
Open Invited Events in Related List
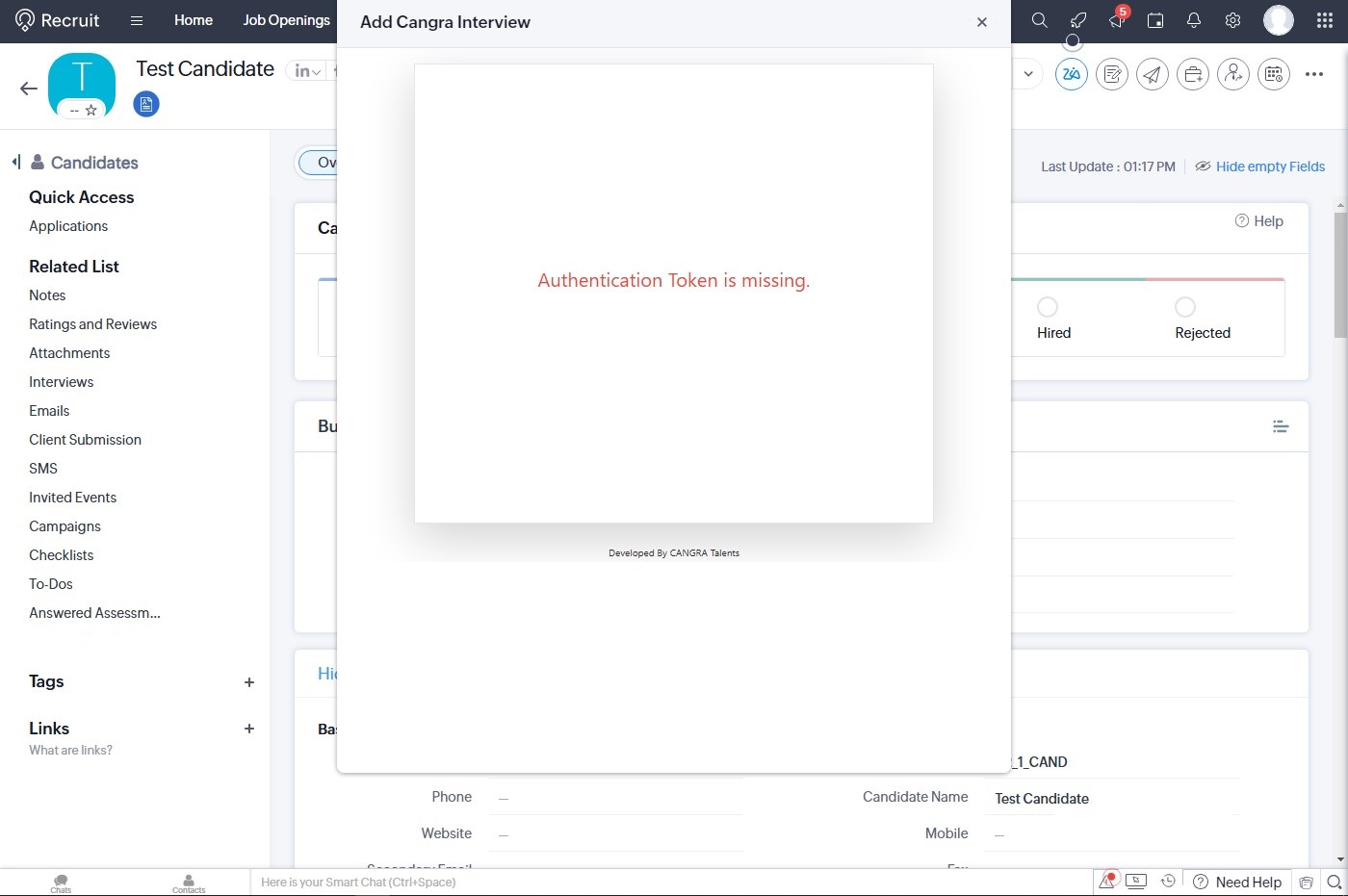(x=72, y=498)
